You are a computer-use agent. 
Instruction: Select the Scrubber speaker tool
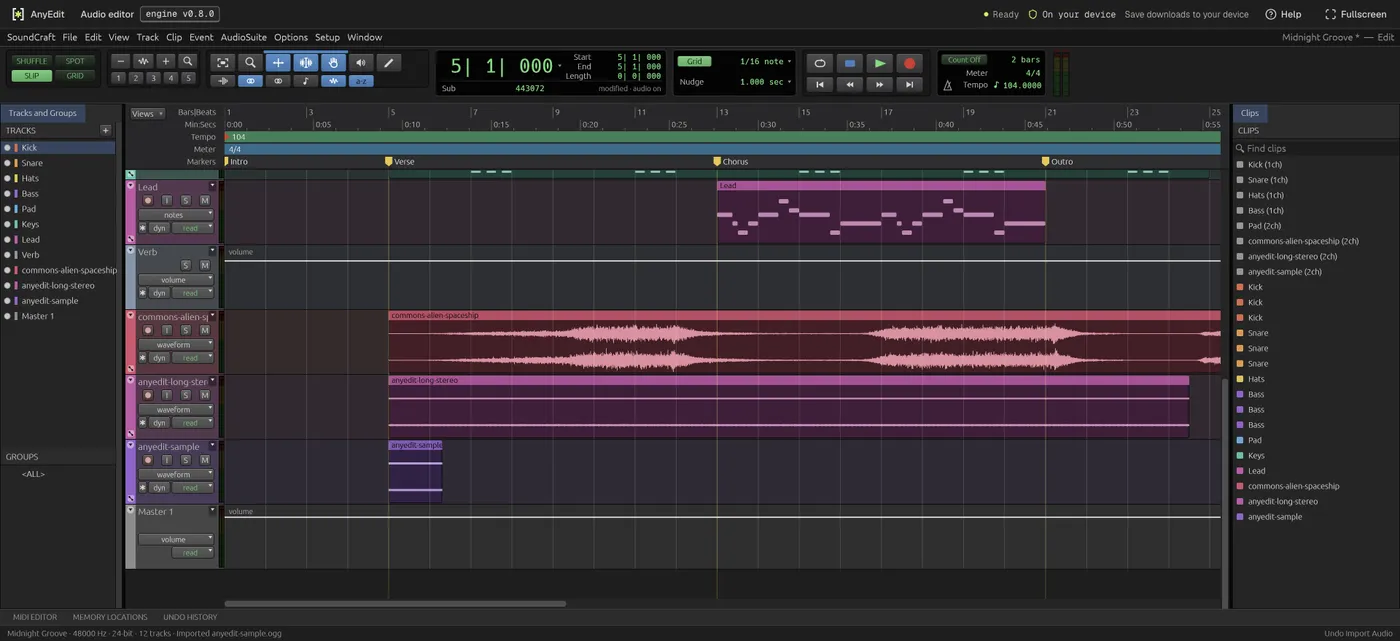(361, 62)
